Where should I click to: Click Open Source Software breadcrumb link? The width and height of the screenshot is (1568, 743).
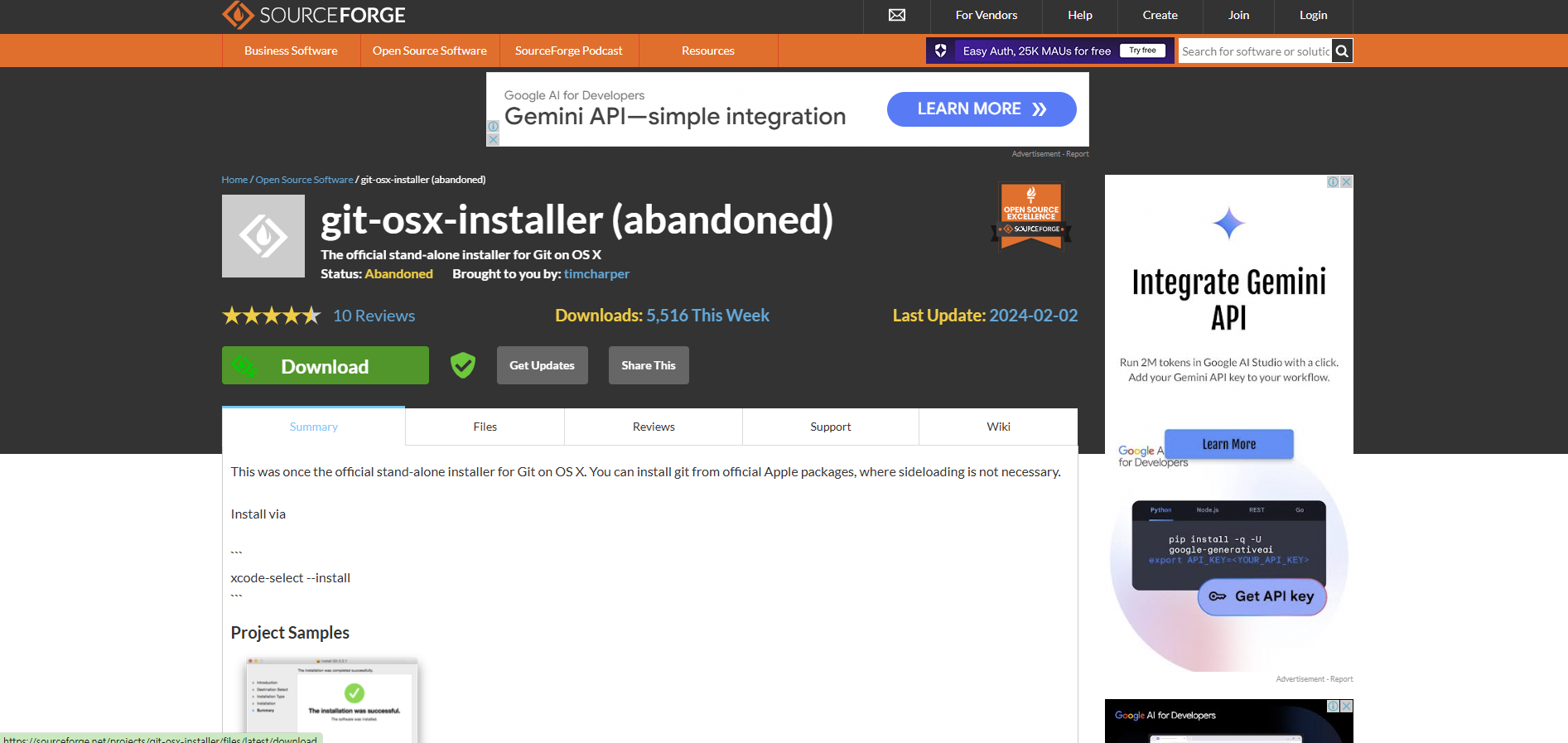(304, 180)
